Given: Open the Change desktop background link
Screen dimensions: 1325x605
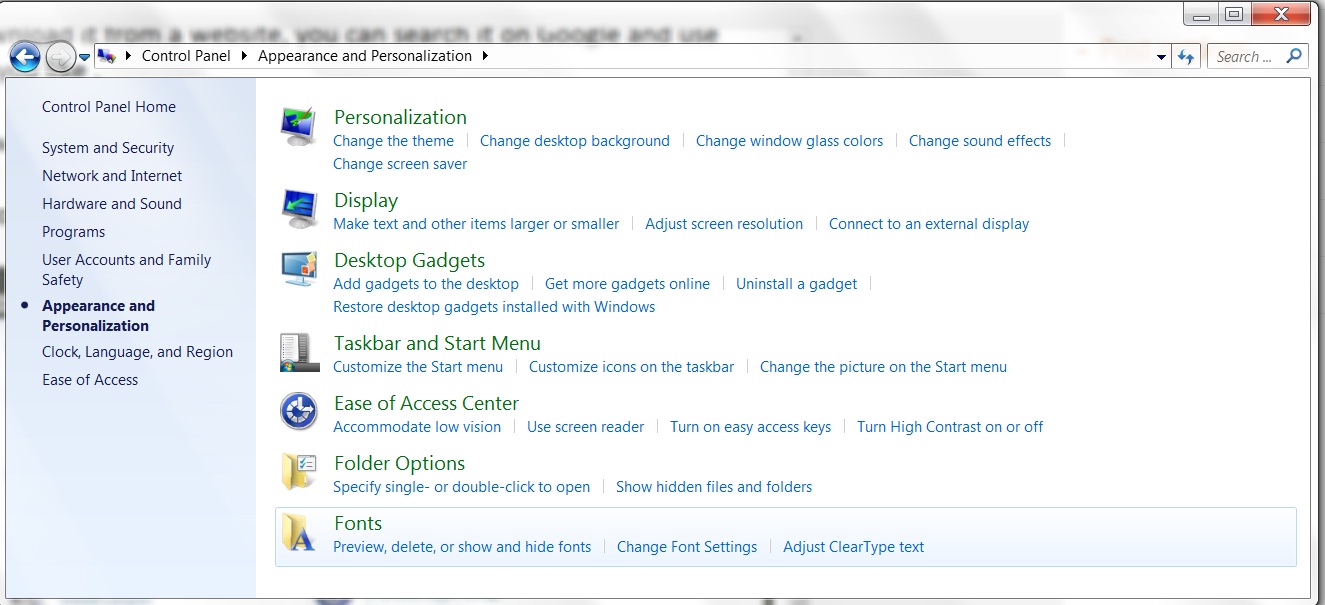Looking at the screenshot, I should 574,141.
